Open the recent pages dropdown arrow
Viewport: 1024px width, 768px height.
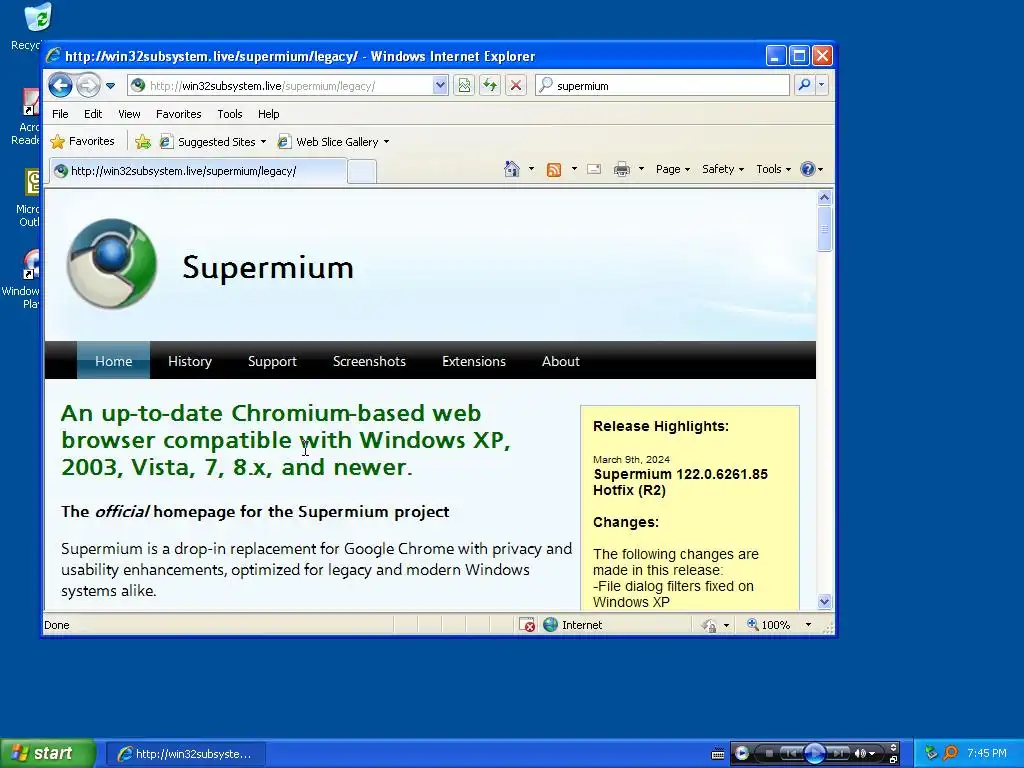[x=110, y=86]
